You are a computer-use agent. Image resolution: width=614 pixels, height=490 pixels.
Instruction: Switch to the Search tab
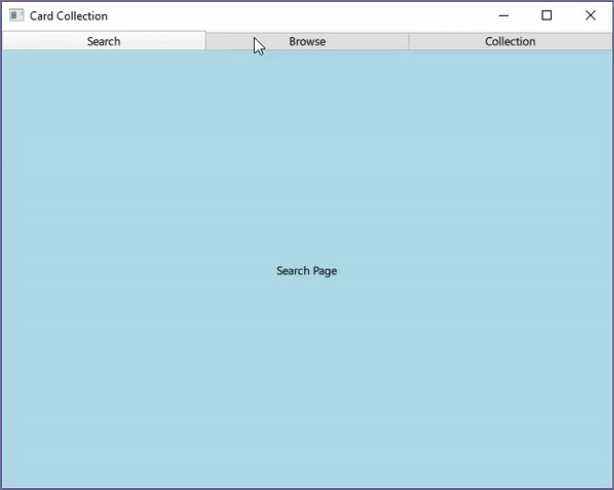pos(103,41)
